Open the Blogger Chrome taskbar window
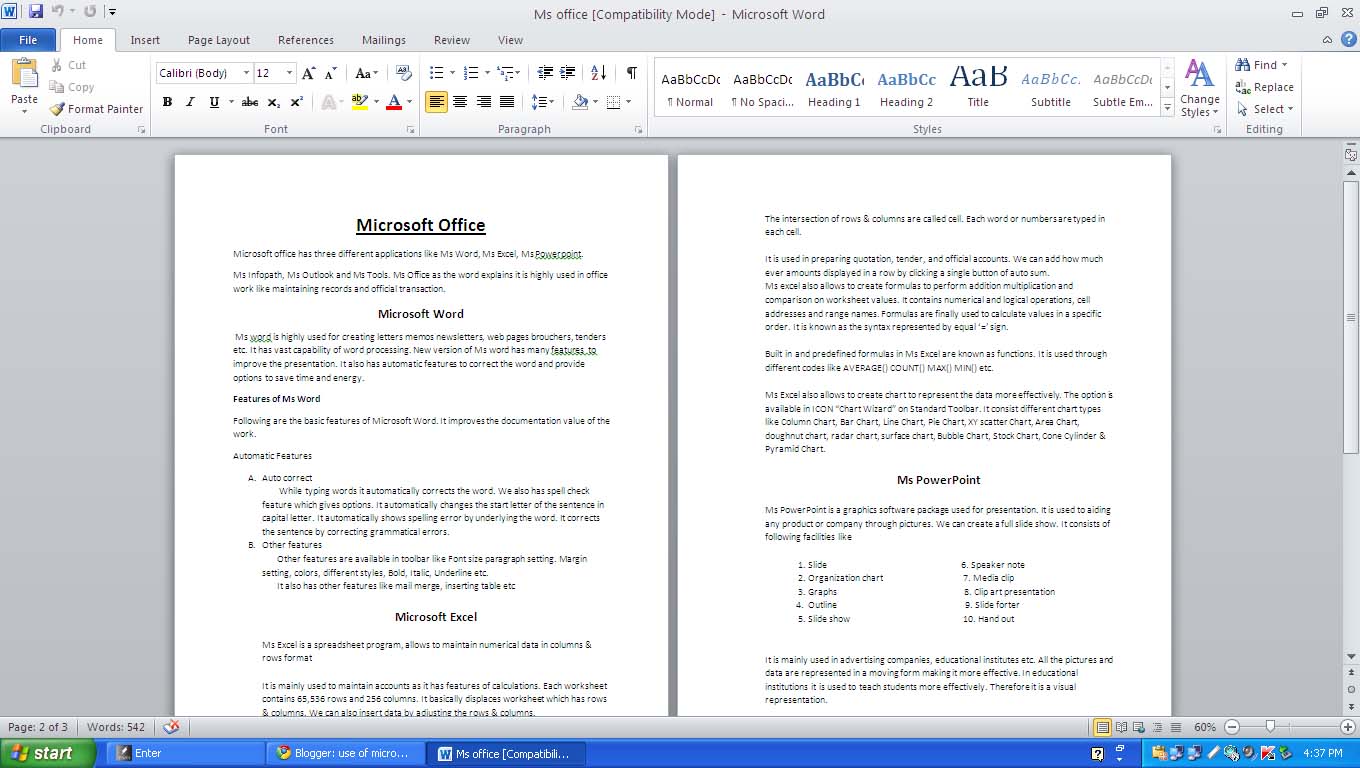 (344, 753)
